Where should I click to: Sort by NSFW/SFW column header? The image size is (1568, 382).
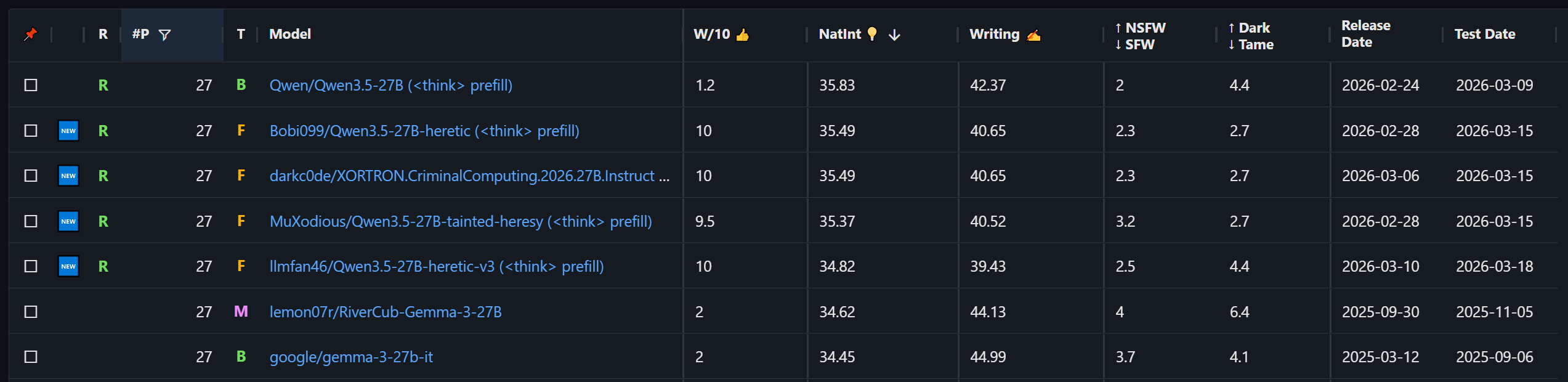click(x=1140, y=36)
